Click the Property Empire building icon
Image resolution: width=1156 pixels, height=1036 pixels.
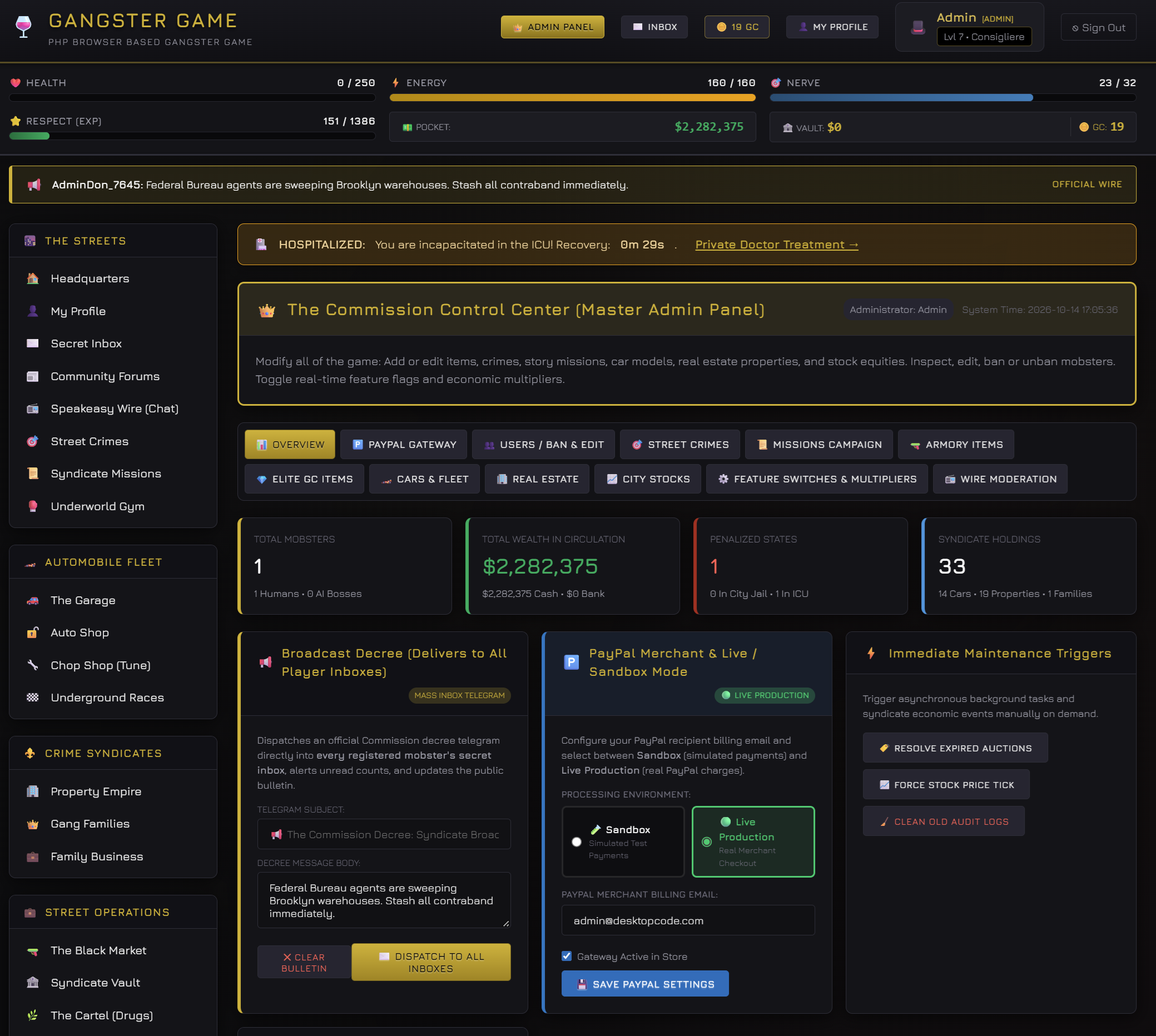32,791
